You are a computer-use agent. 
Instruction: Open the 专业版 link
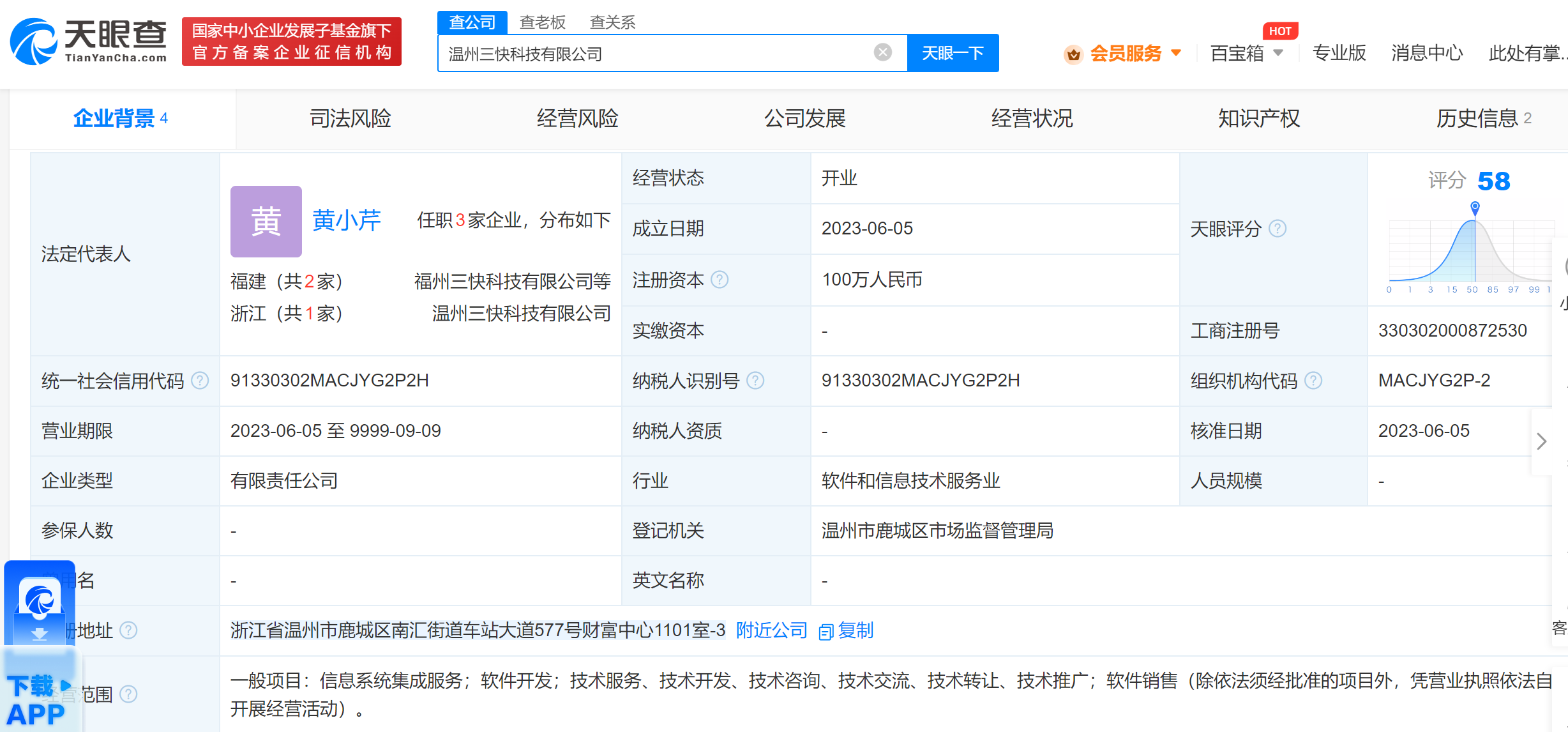1339,53
